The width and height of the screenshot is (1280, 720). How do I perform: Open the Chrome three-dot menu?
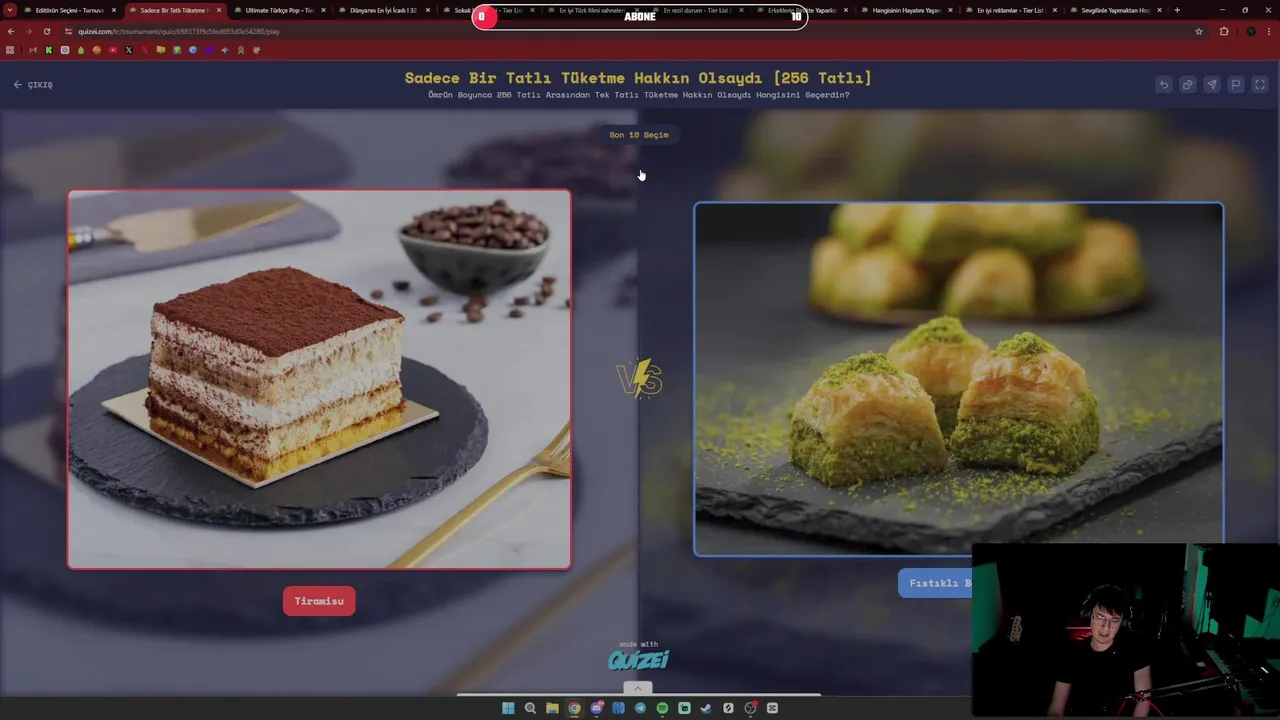point(1270,31)
